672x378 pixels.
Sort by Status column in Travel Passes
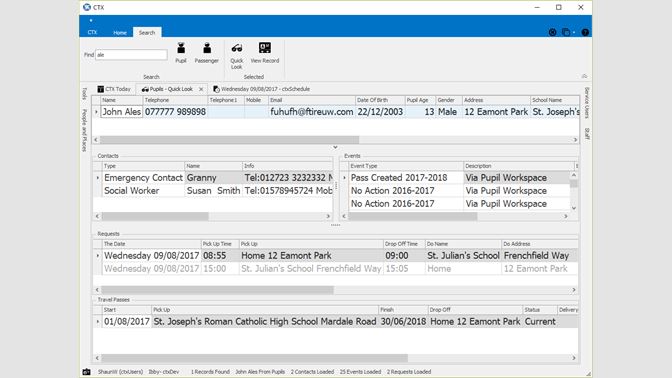pos(539,310)
